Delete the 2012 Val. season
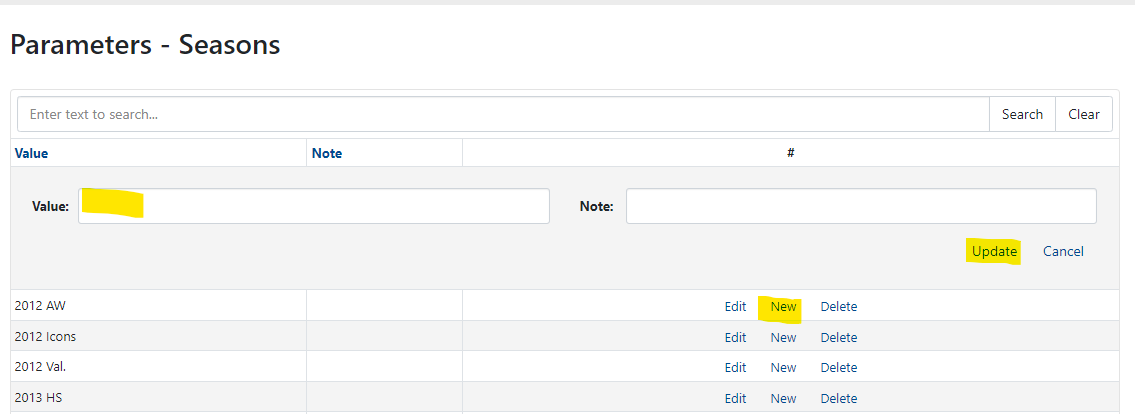1135x414 pixels. pos(839,367)
